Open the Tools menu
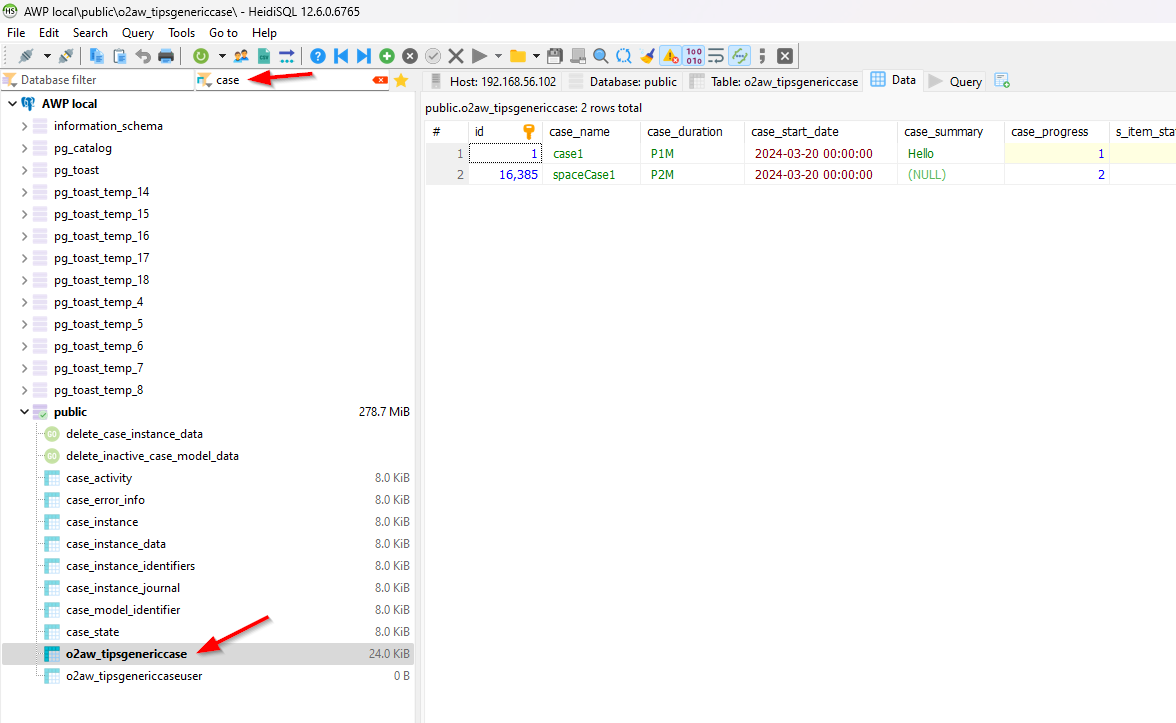Viewport: 1176px width, 723px height. pyautogui.click(x=181, y=33)
